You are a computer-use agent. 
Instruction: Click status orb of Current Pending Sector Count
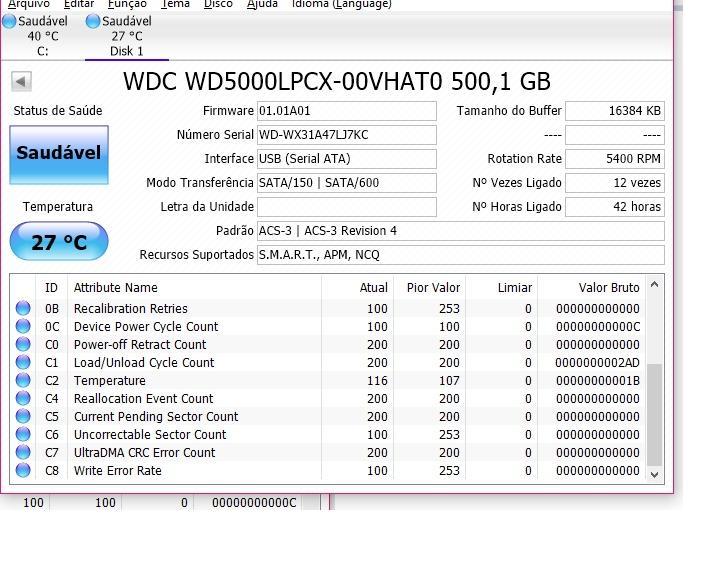23,416
